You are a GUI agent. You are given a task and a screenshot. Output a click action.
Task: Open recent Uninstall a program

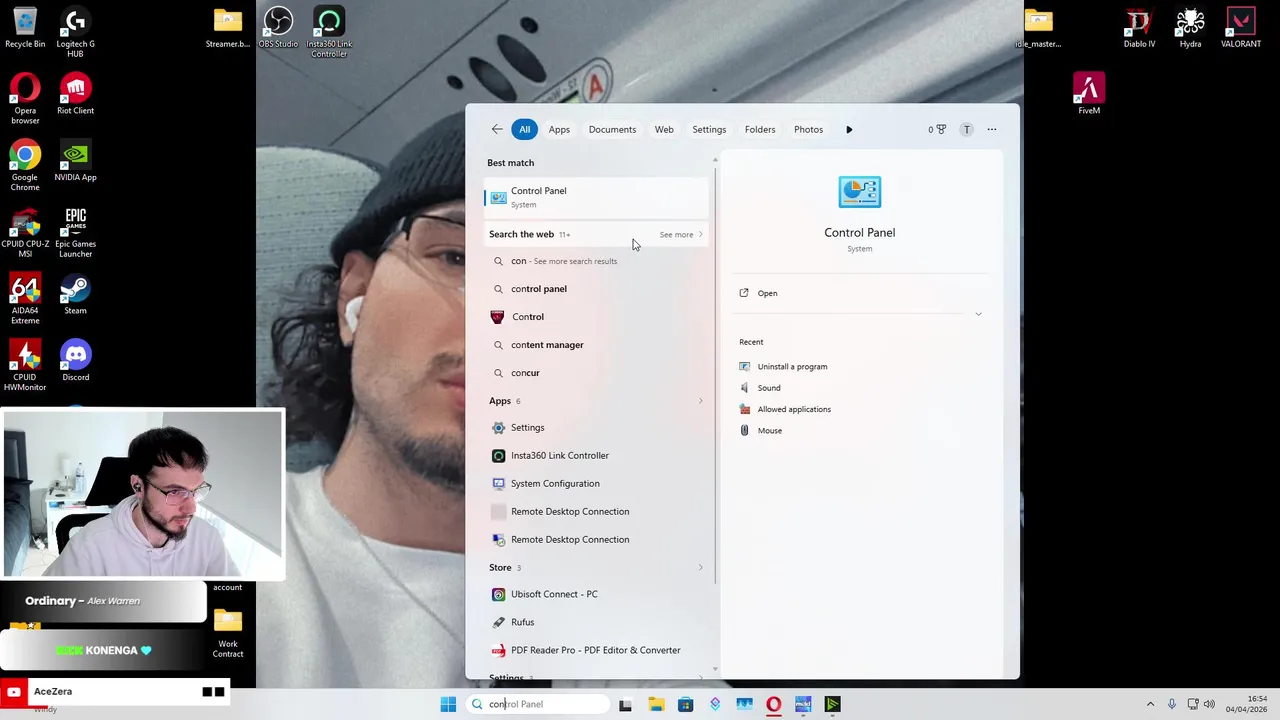[x=792, y=366]
